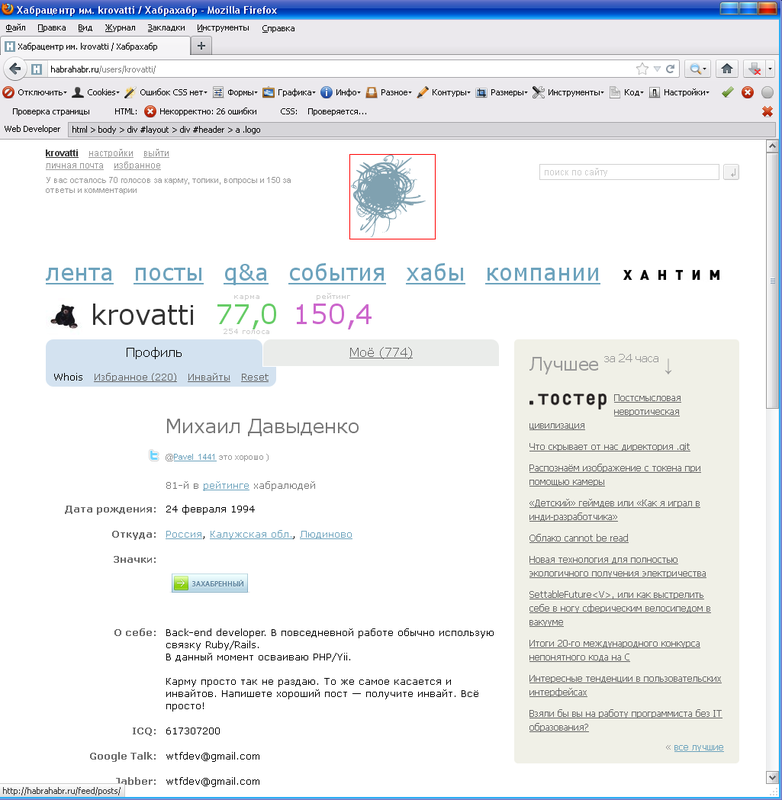Open личная почта link
Viewport: 782px width, 800px height.
click(x=74, y=165)
